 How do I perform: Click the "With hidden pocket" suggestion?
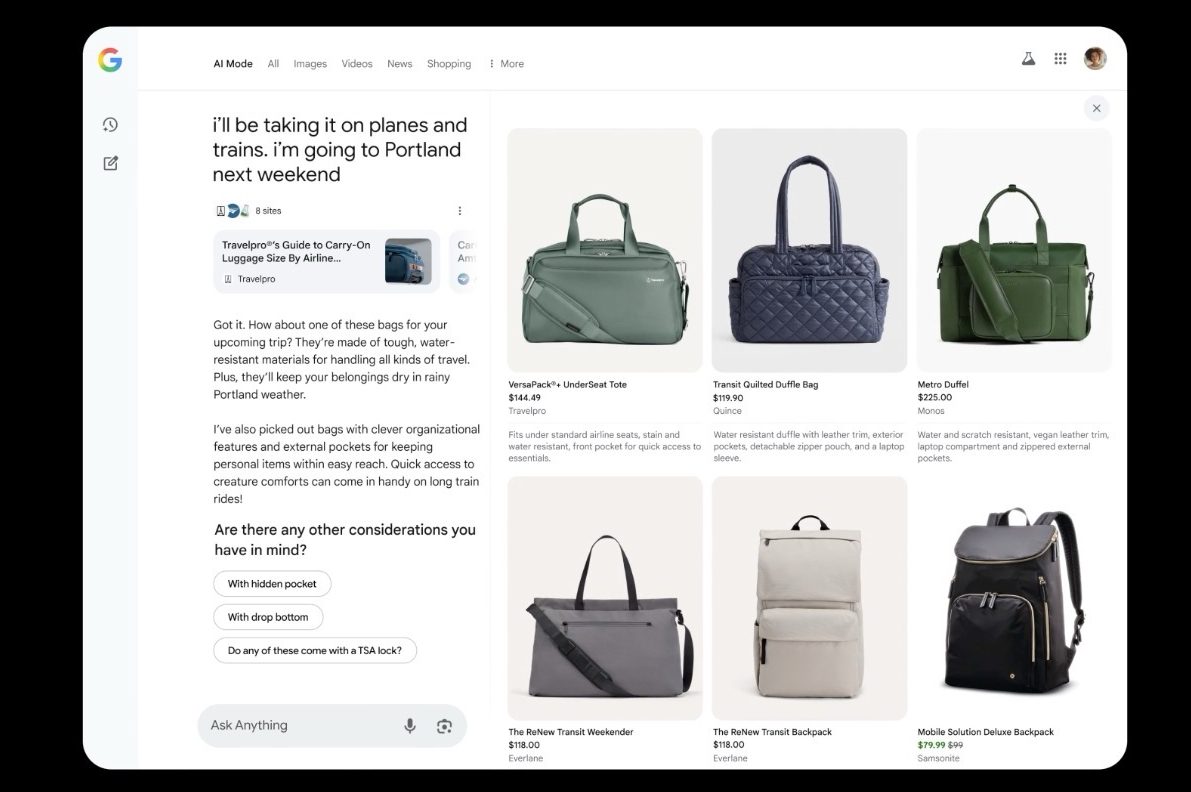tap(272, 584)
